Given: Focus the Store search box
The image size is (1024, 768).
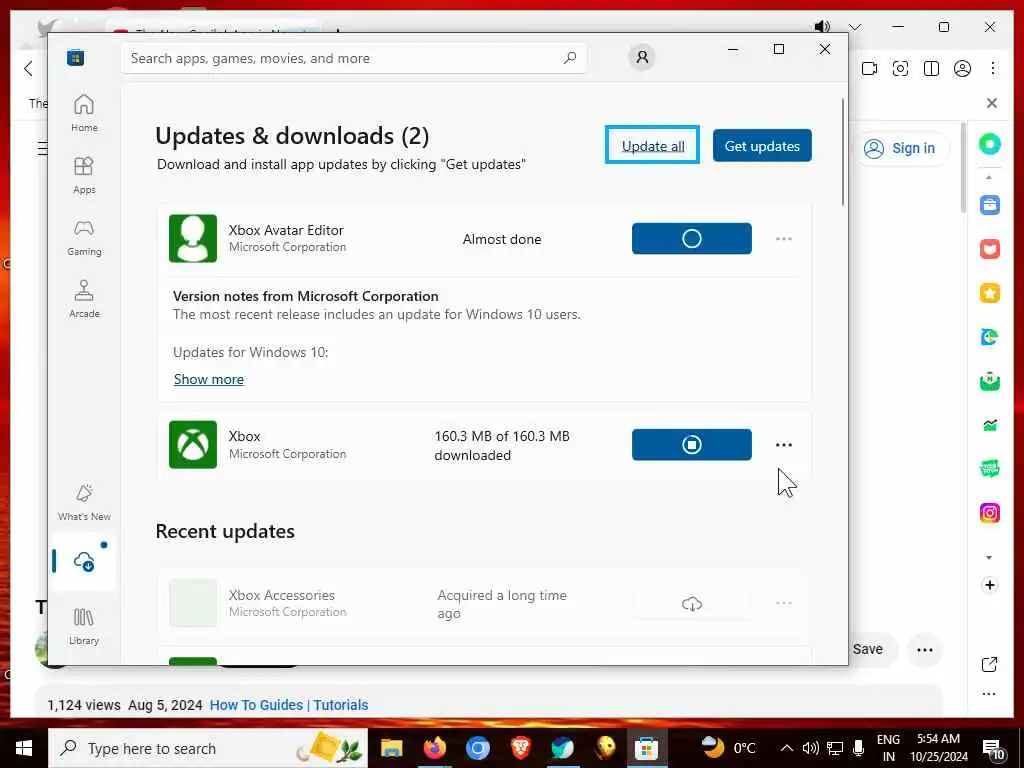Looking at the screenshot, I should click(x=353, y=58).
